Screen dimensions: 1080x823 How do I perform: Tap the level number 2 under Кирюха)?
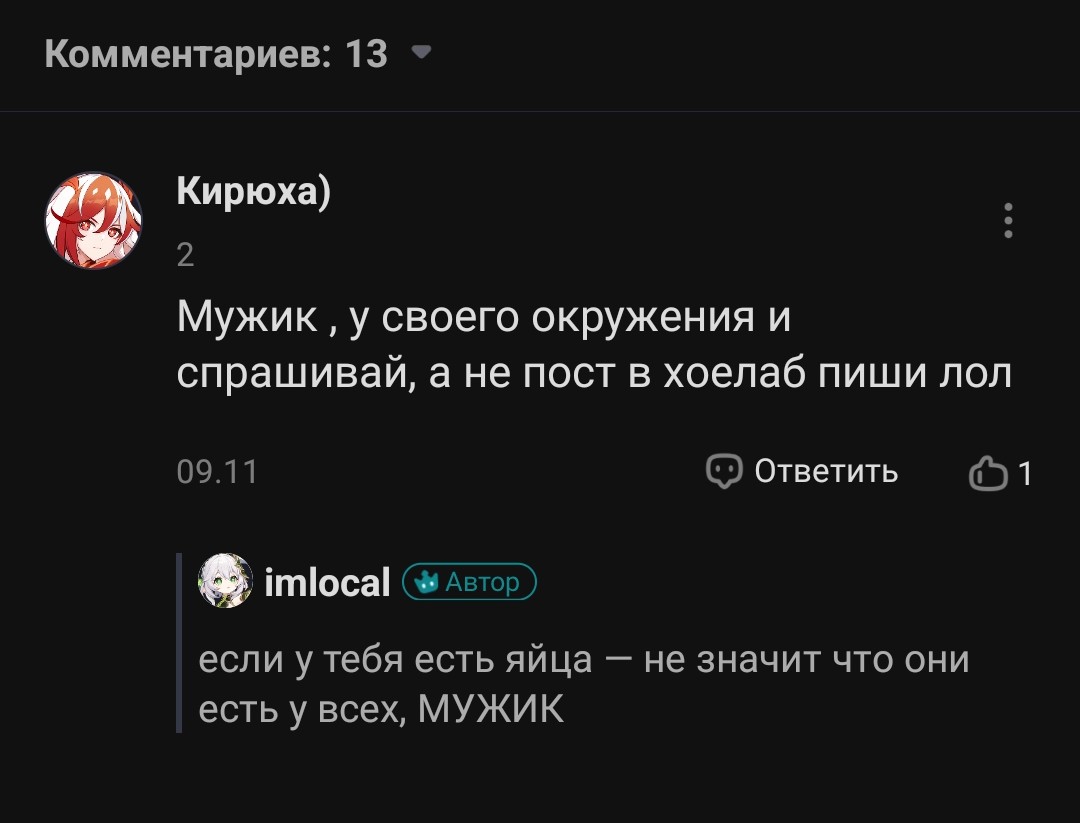(x=185, y=256)
